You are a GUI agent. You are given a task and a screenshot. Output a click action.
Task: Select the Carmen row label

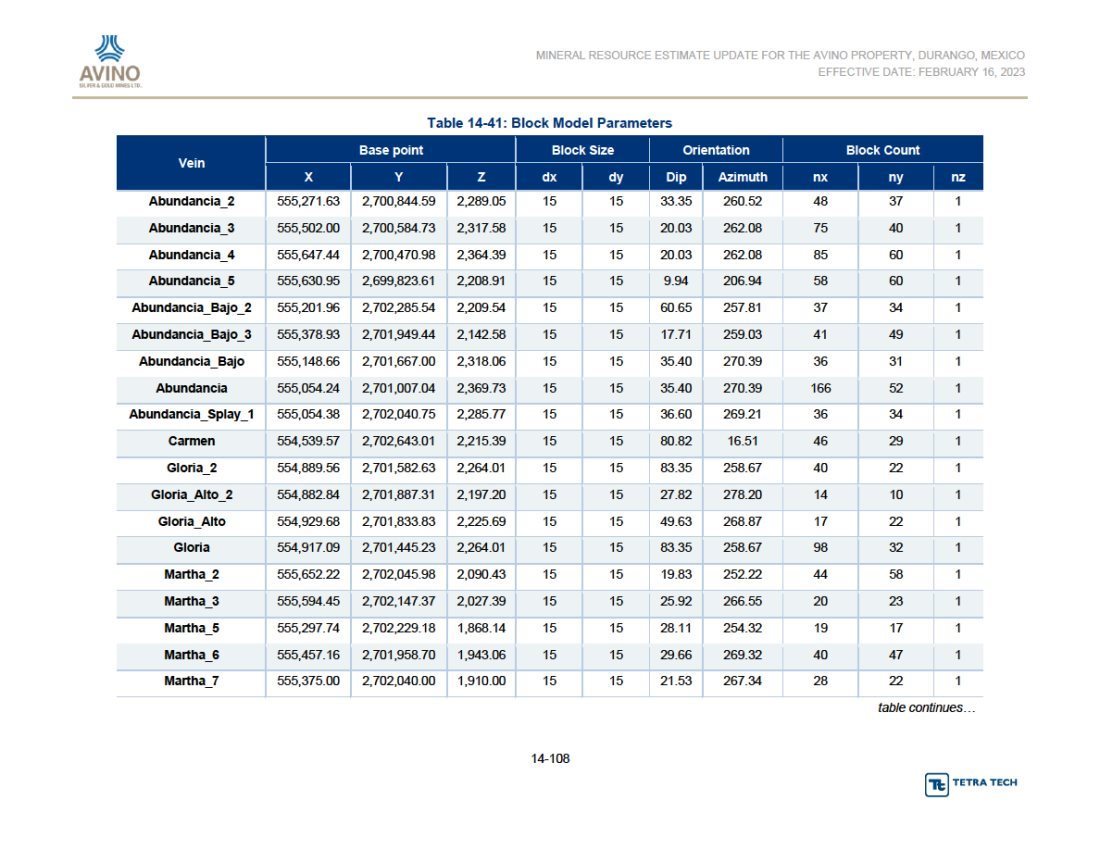click(x=192, y=441)
